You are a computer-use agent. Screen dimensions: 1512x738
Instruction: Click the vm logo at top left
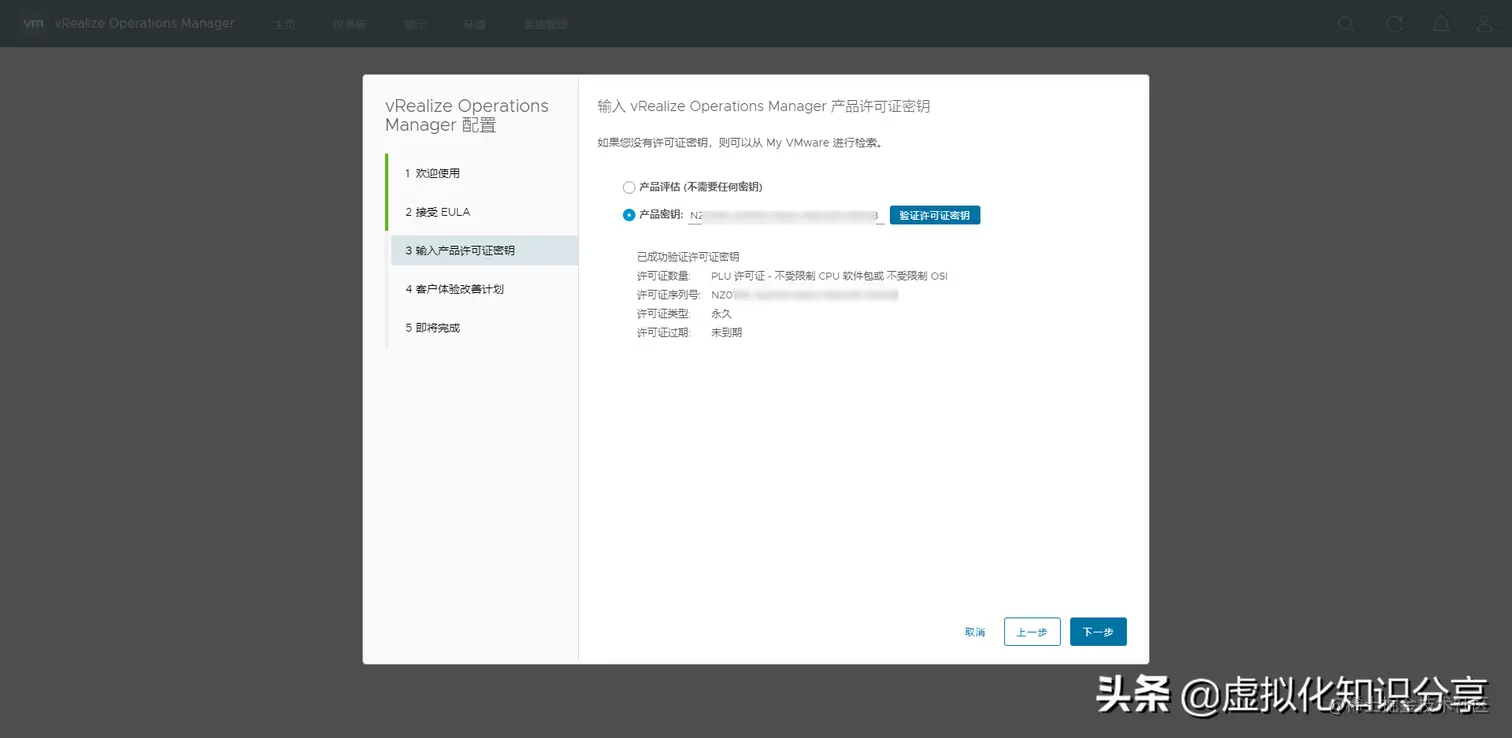tap(33, 23)
